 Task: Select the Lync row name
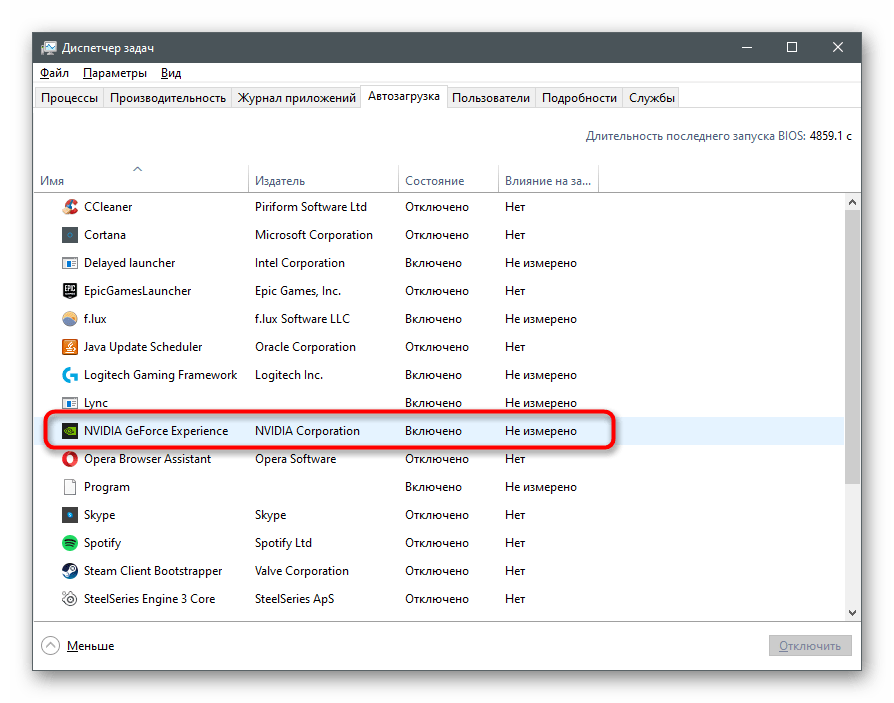(96, 403)
